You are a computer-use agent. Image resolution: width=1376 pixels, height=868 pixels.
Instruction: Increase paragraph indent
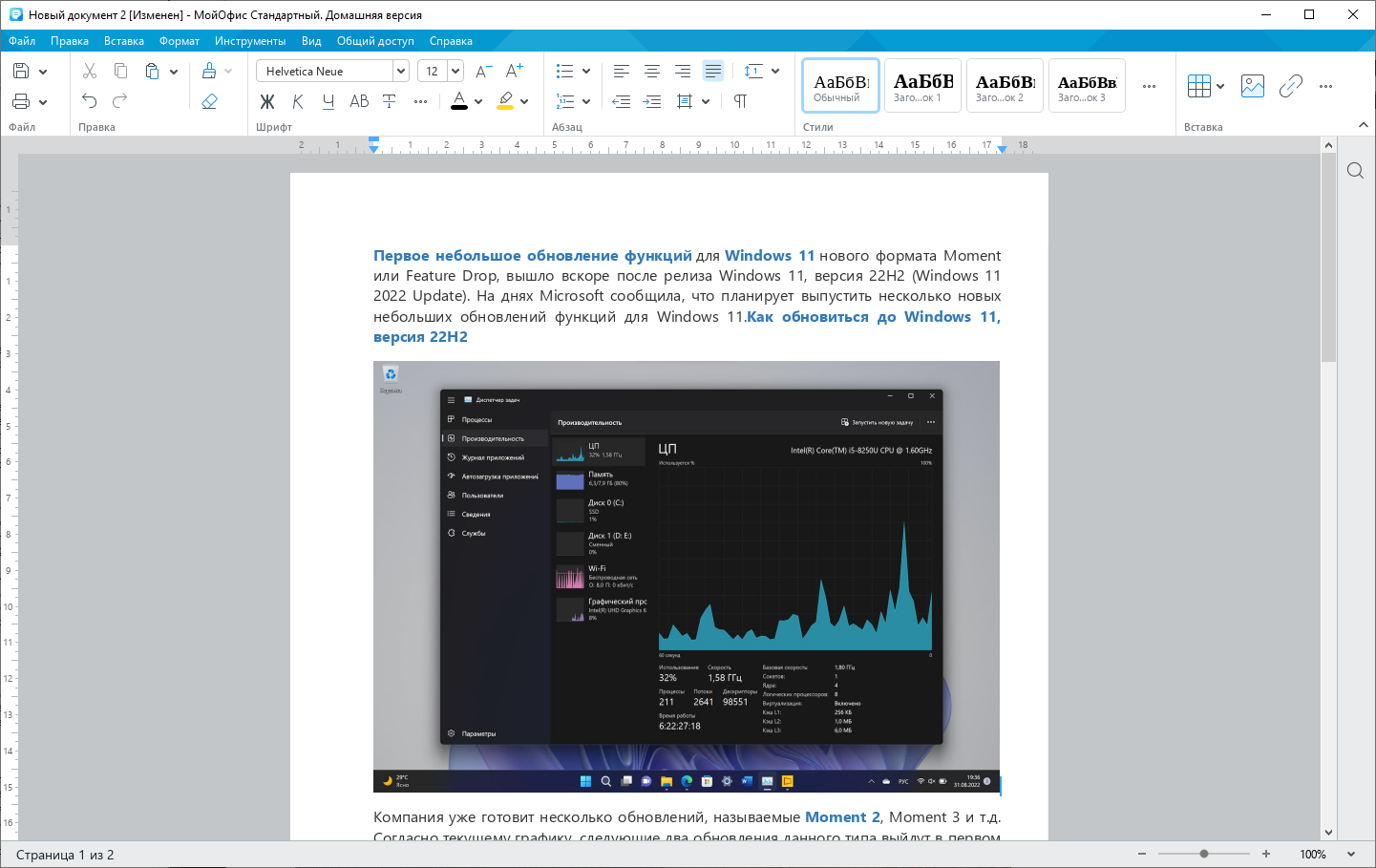click(x=652, y=101)
